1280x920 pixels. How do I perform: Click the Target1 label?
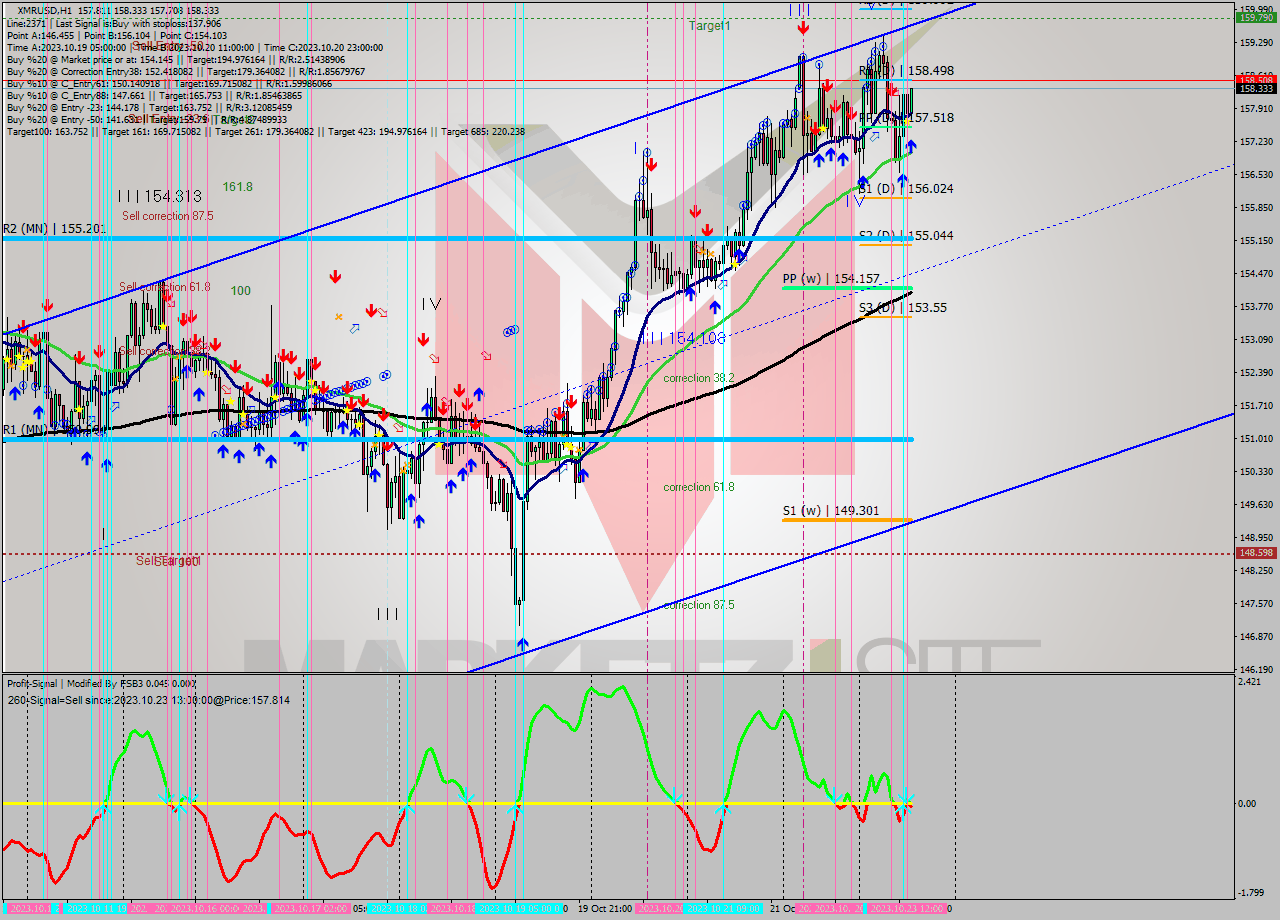pos(709,26)
